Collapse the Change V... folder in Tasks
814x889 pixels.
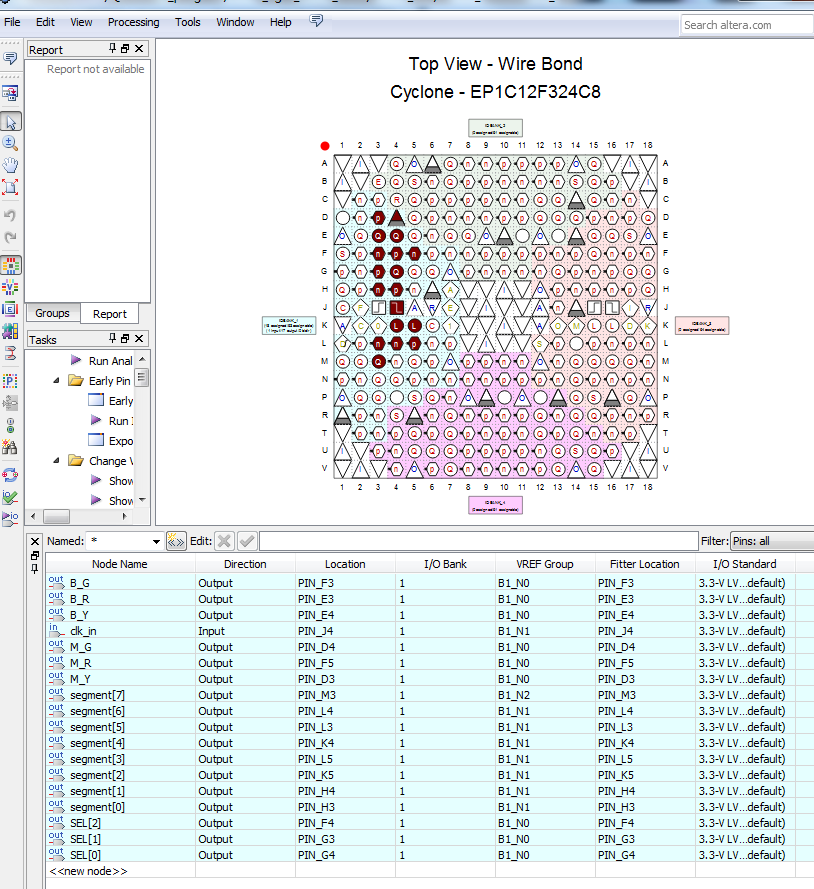point(56,460)
